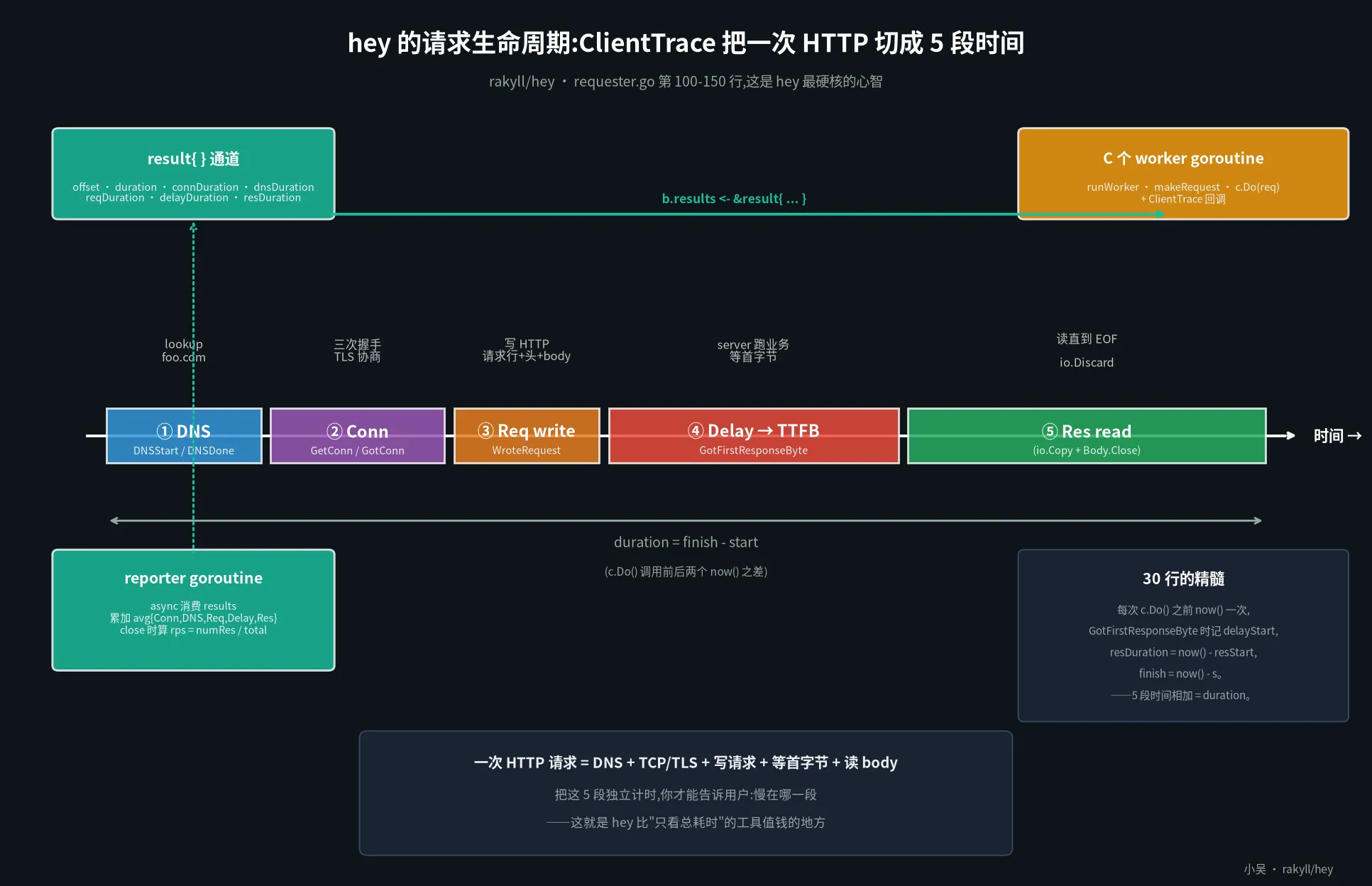Click the "读直到 EOF" annotation
This screenshot has height=886, width=1372.
coord(1087,339)
